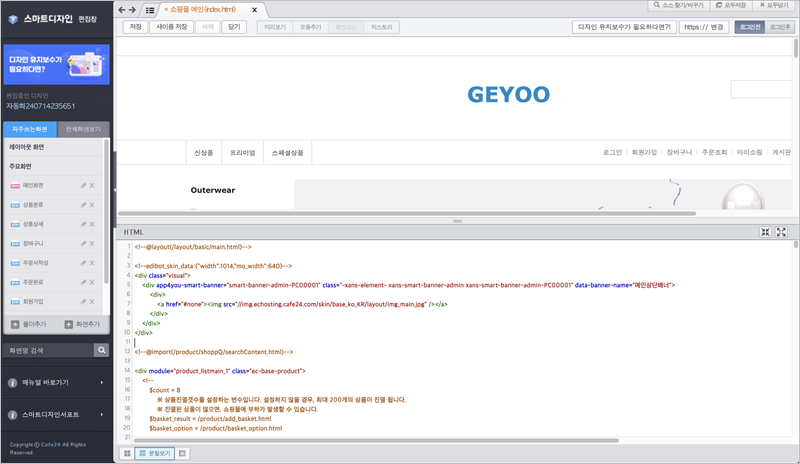The width and height of the screenshot is (800, 464).
Task: Open 소스 찾기/바꾸기 search tool
Action: point(679,5)
